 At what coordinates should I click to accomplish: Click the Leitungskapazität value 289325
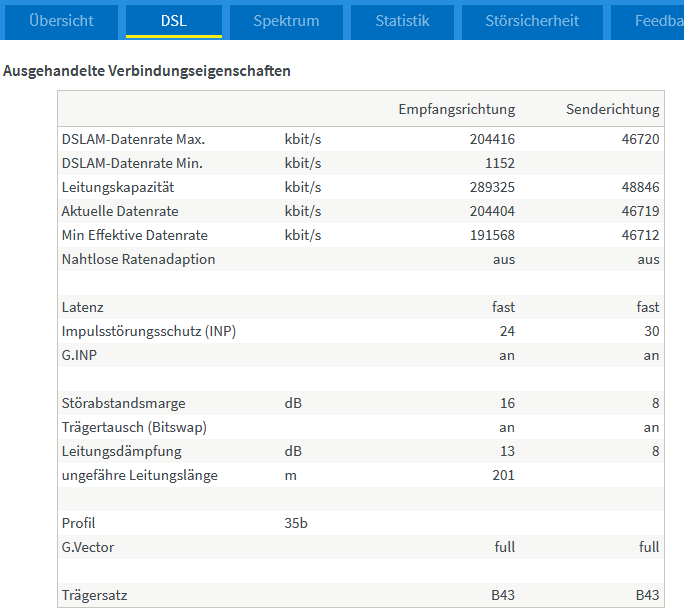492,187
